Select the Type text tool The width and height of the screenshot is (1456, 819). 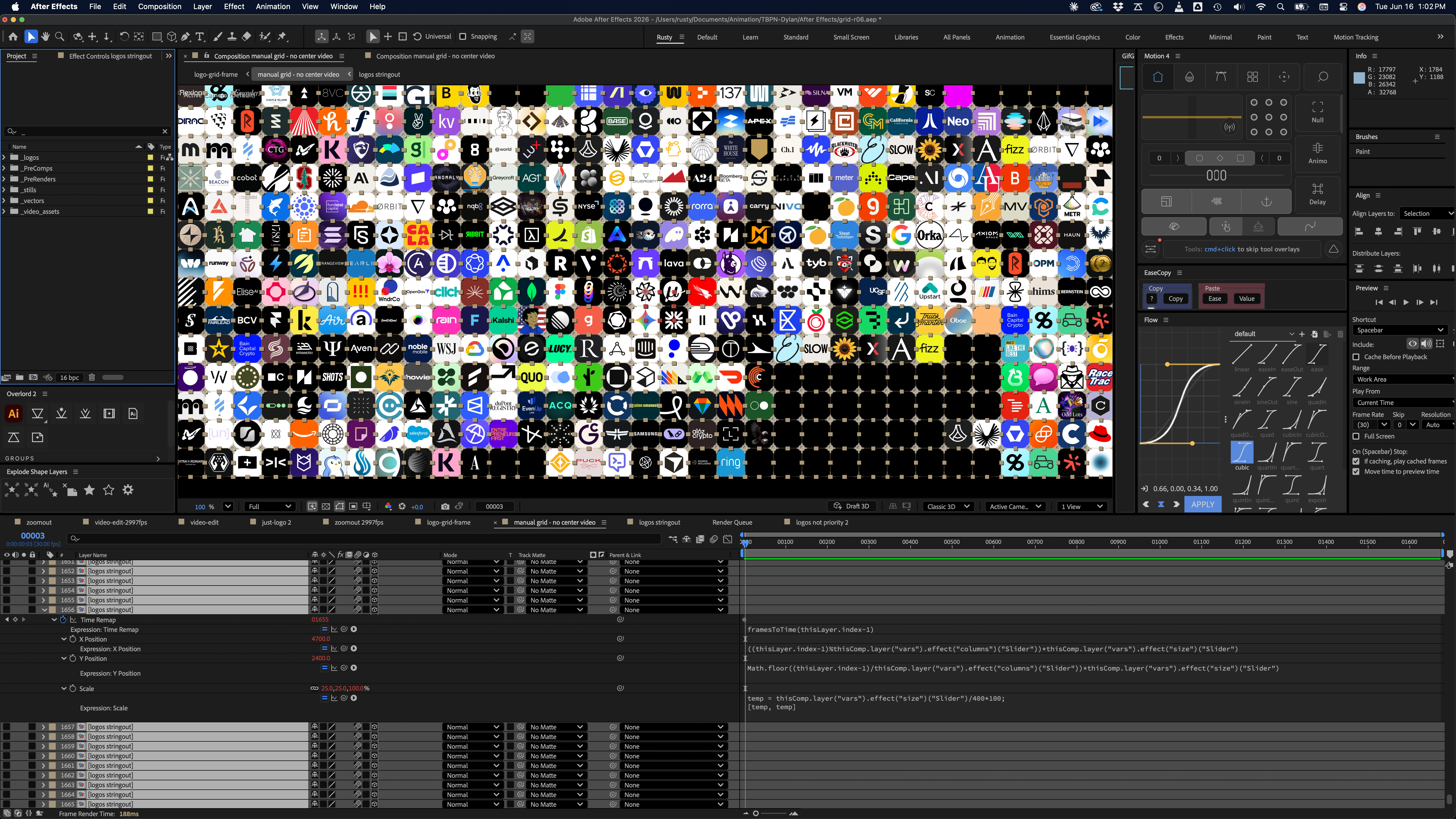[200, 37]
